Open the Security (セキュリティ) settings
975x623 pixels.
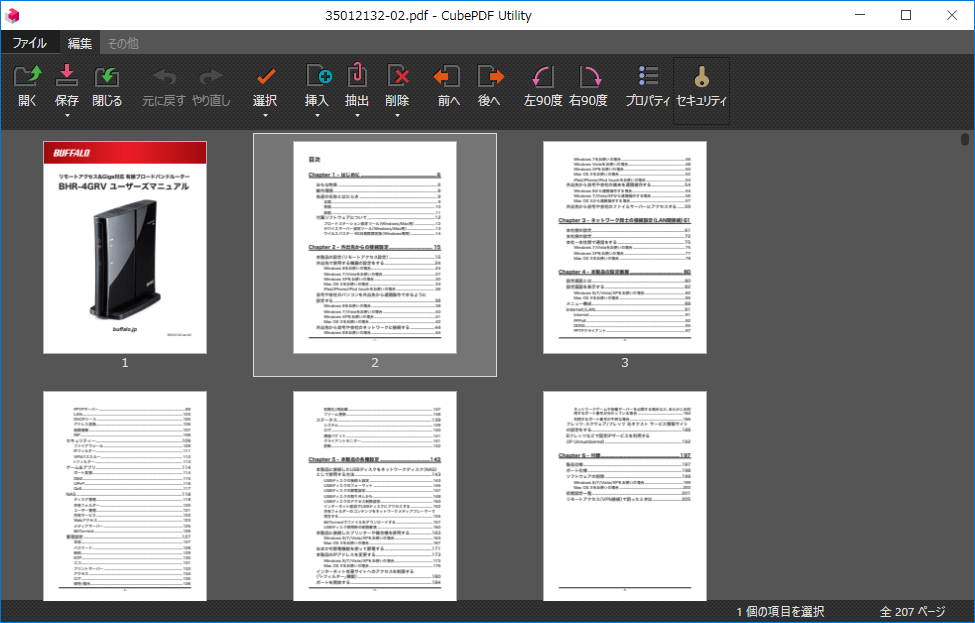[701, 77]
